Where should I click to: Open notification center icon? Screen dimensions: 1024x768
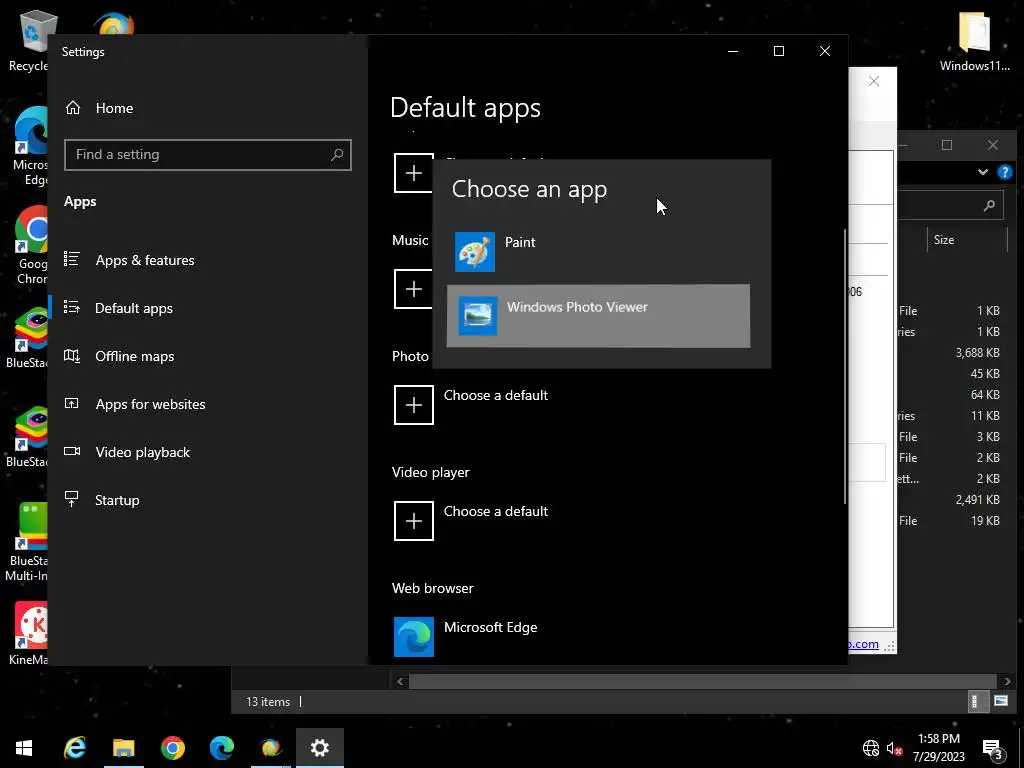tap(993, 749)
